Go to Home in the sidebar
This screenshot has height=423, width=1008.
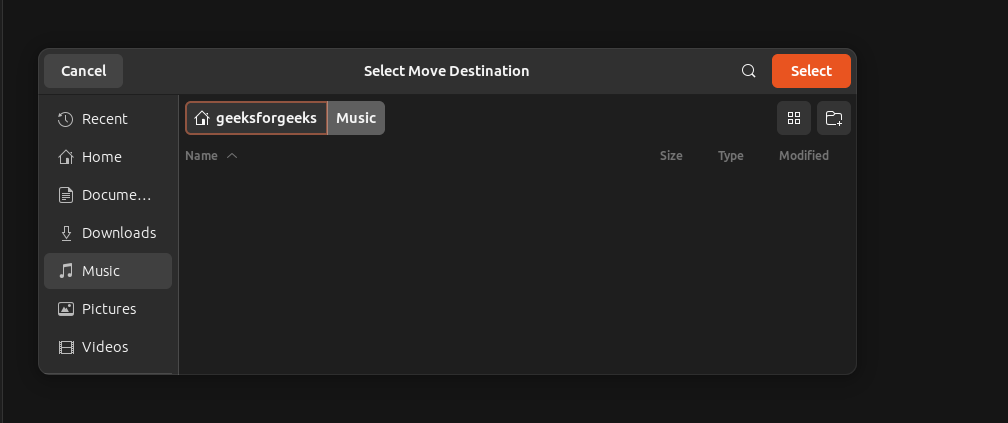point(101,157)
